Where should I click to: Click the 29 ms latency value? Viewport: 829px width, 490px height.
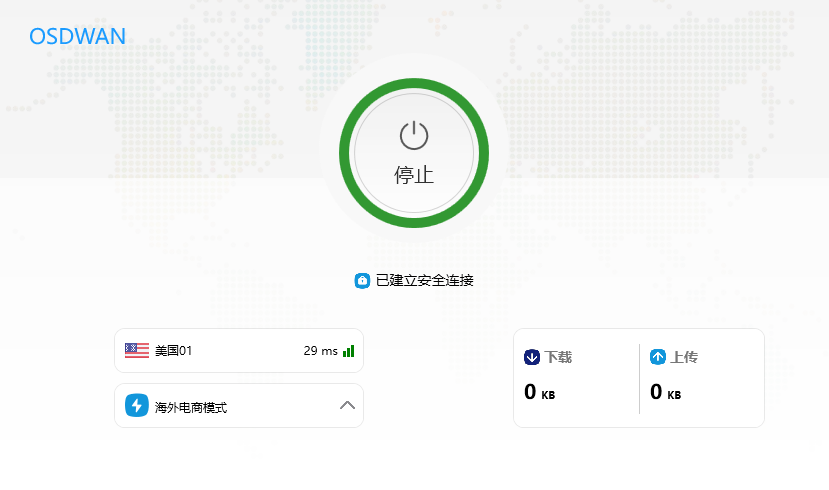click(x=320, y=351)
